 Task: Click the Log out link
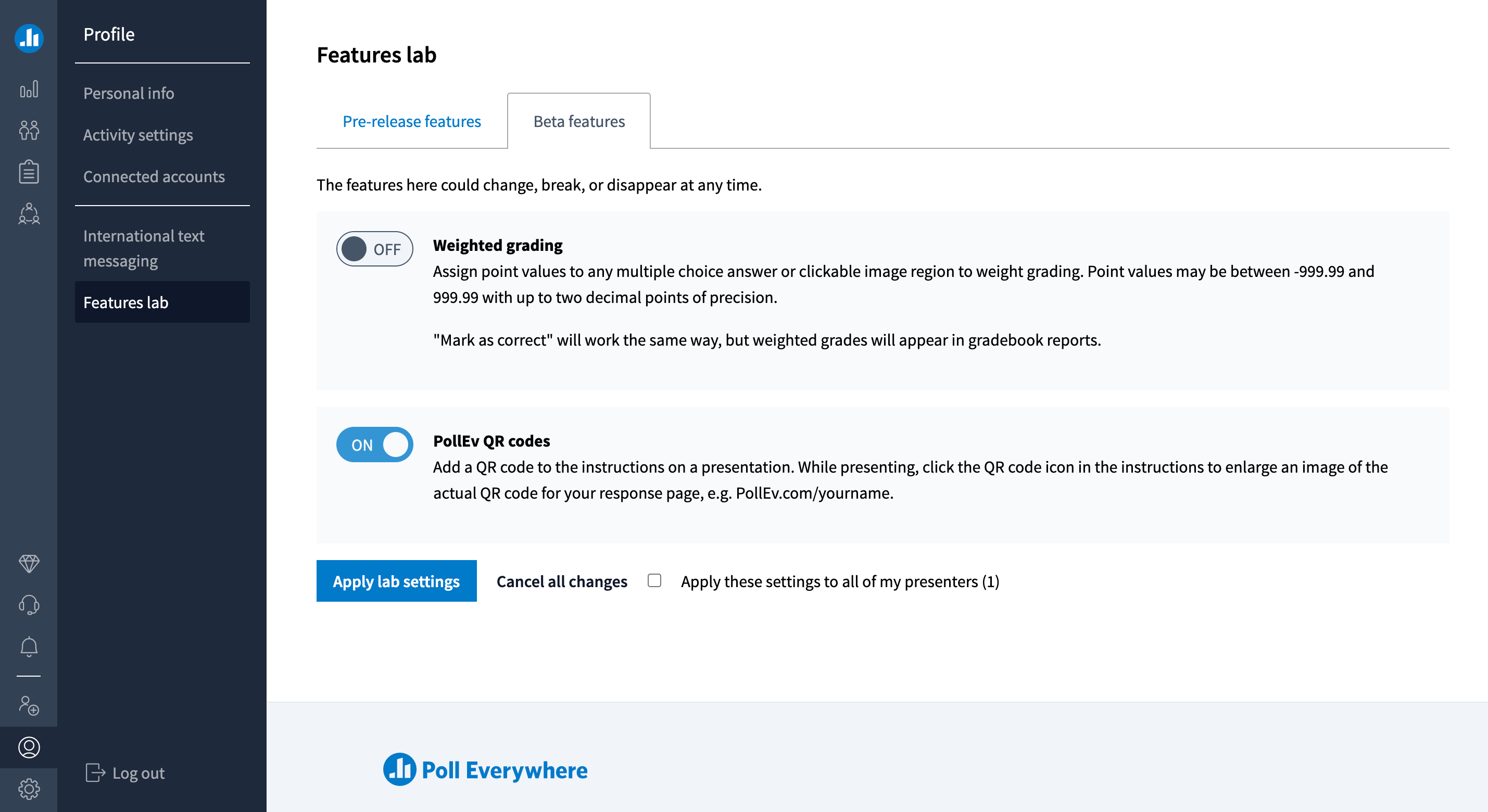coord(138,773)
